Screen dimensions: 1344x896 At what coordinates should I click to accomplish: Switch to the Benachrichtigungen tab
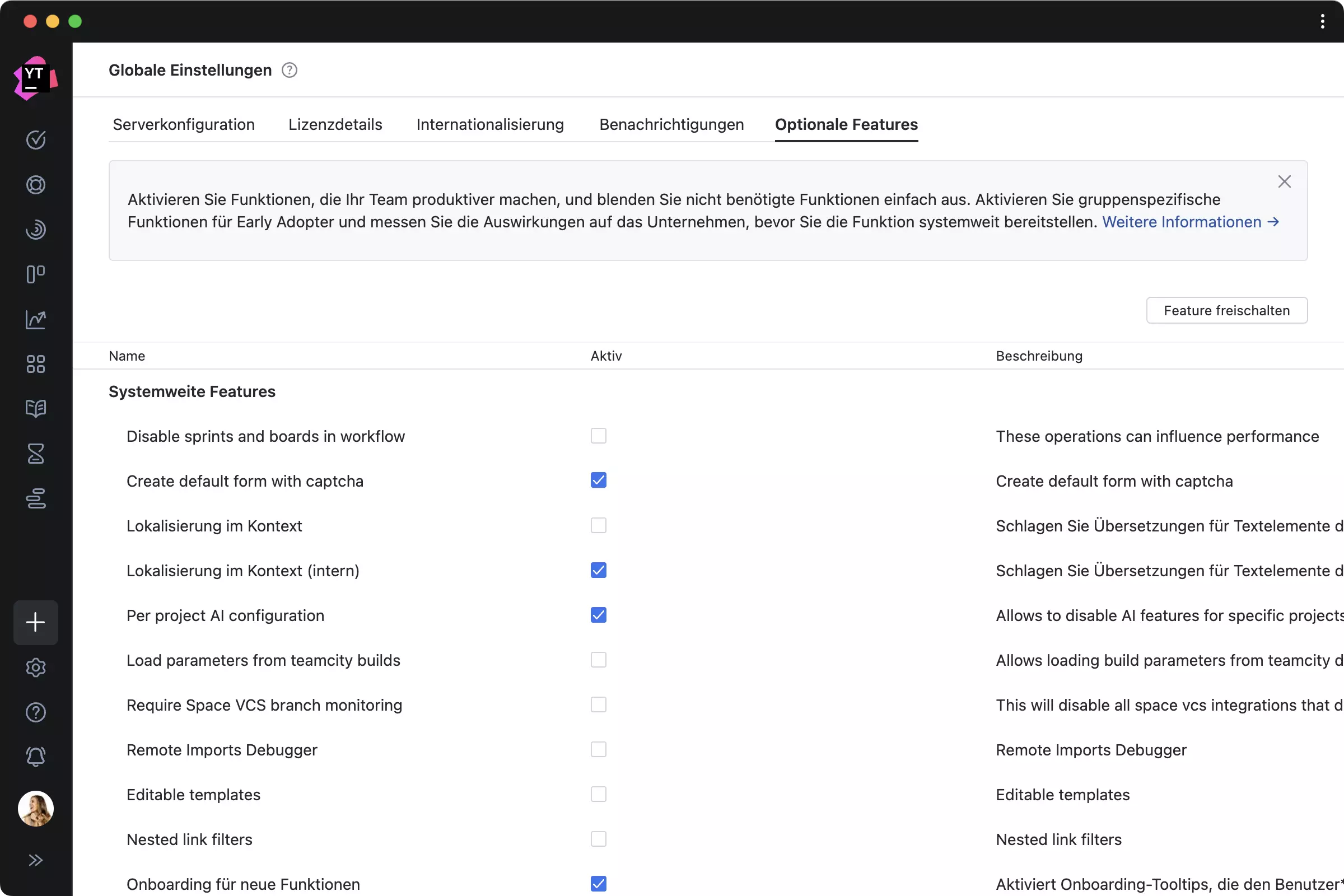point(671,124)
